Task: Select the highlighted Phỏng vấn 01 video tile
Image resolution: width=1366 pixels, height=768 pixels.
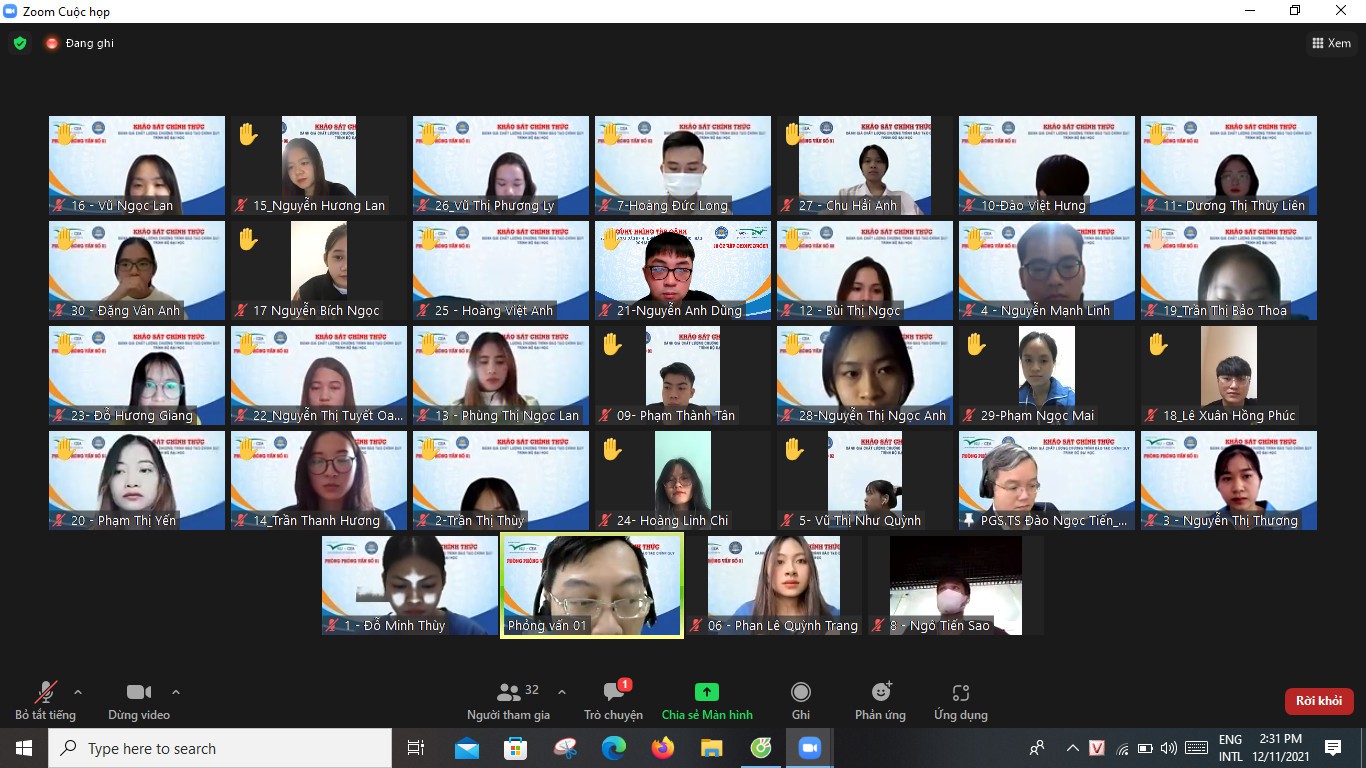Action: click(x=591, y=585)
